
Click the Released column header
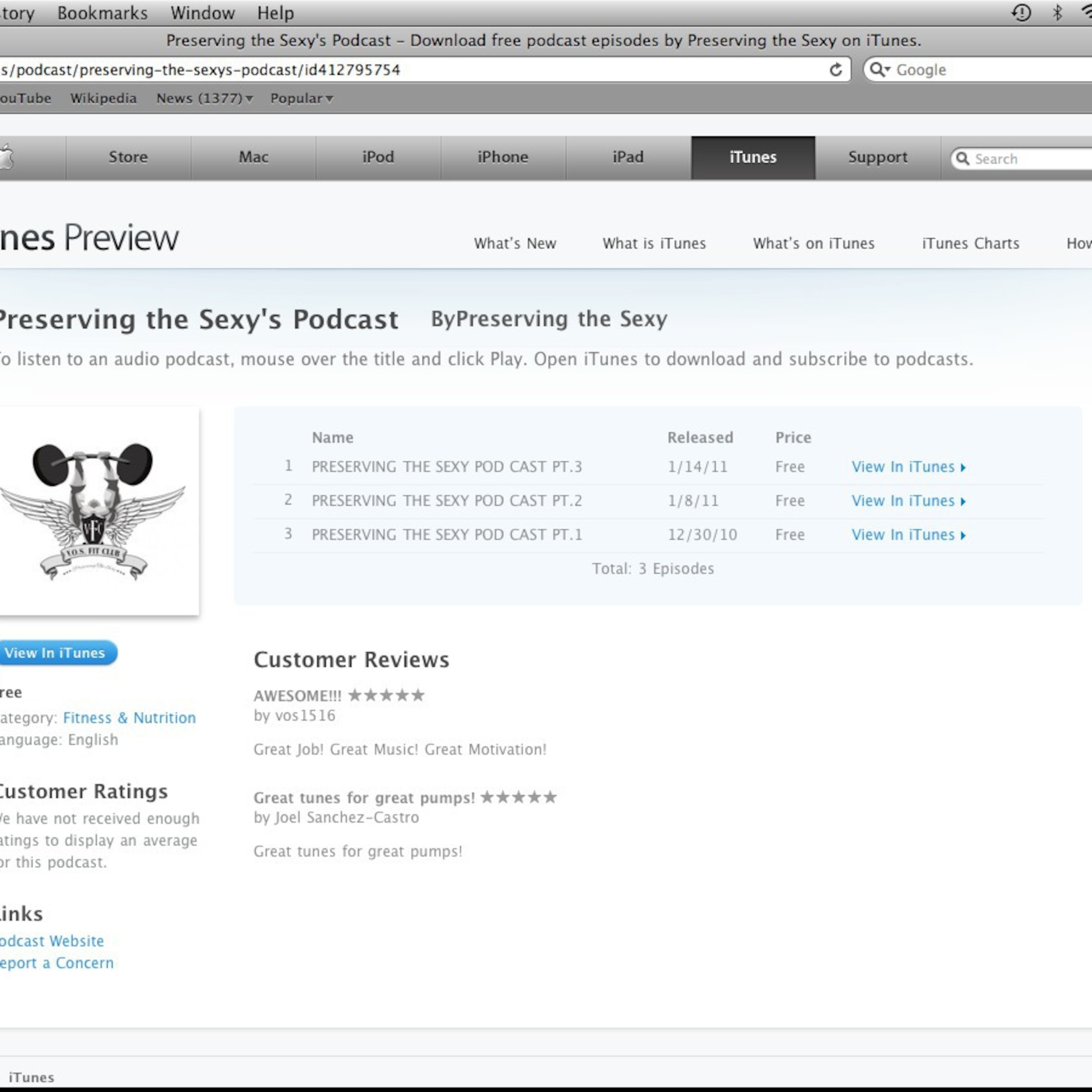coord(700,438)
